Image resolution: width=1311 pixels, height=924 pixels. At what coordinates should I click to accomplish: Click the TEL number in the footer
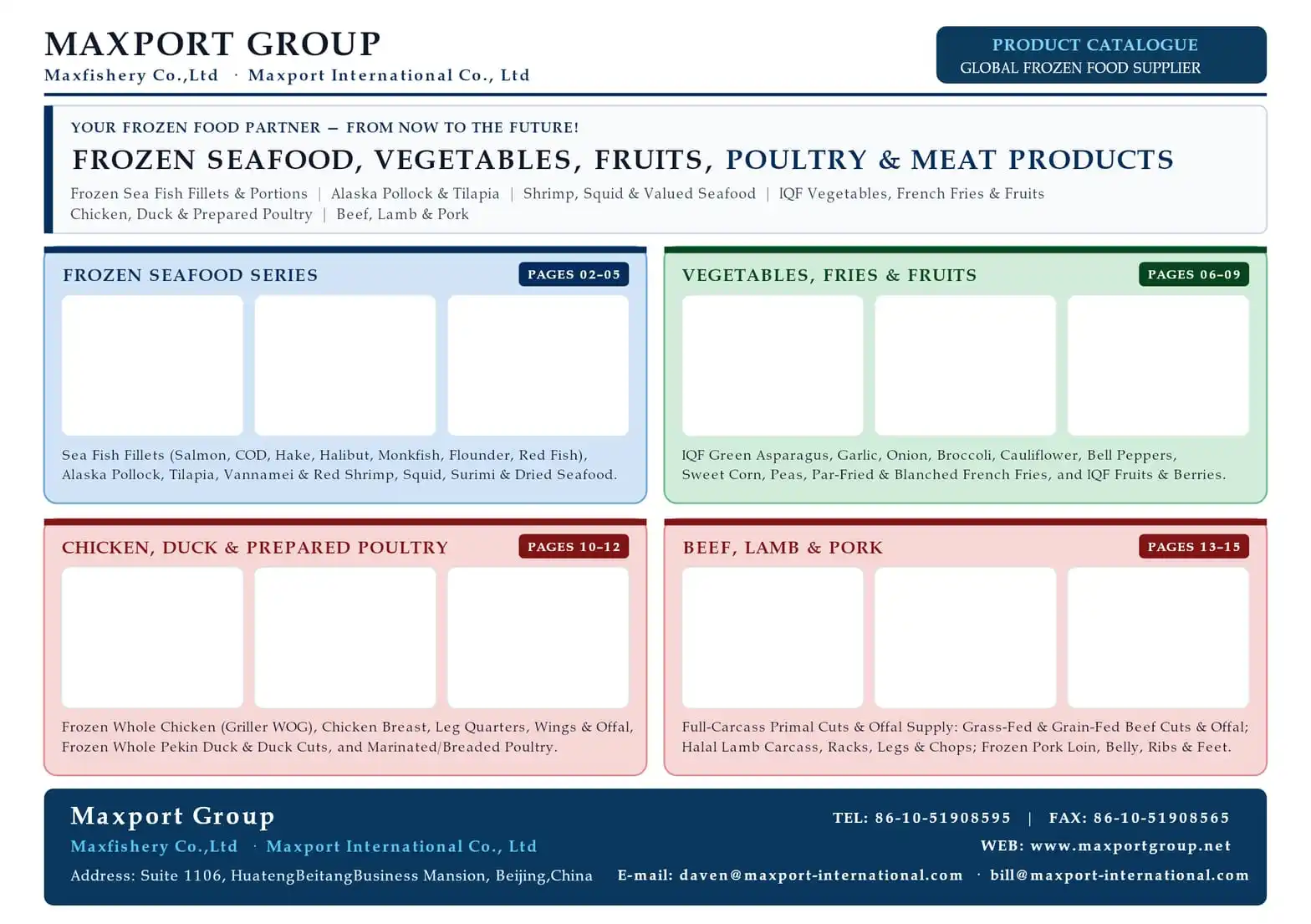921,818
